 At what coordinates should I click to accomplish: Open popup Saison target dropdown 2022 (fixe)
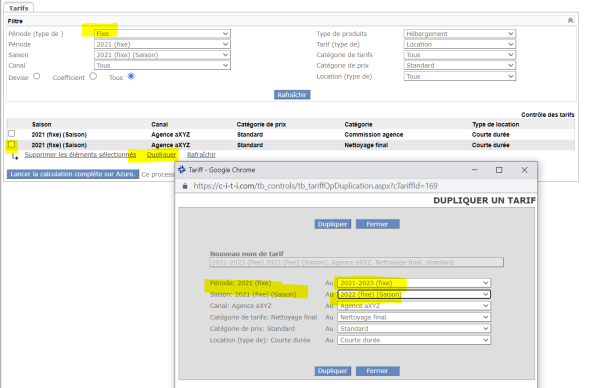[x=414, y=294]
